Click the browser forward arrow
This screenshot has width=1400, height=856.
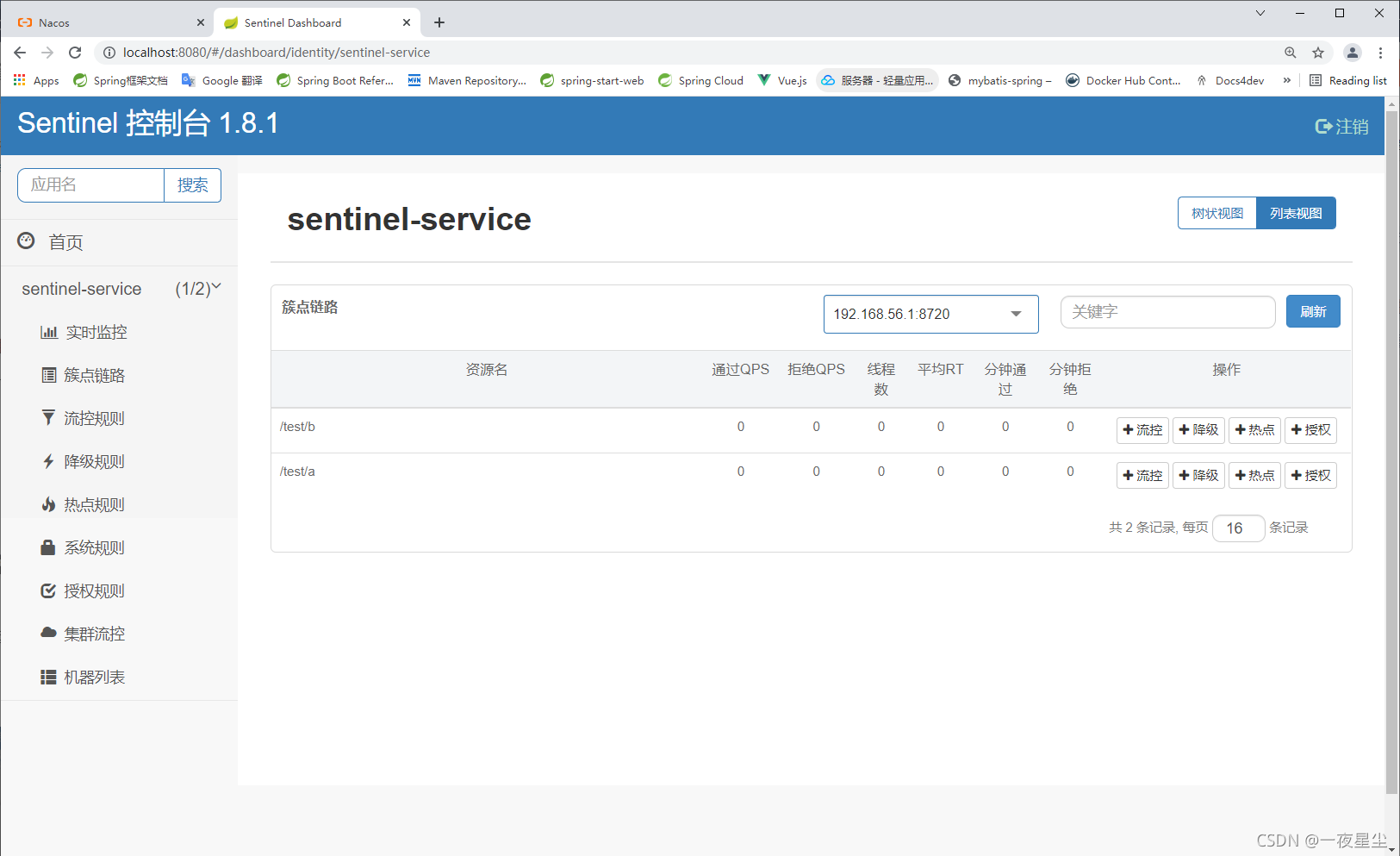[x=47, y=53]
